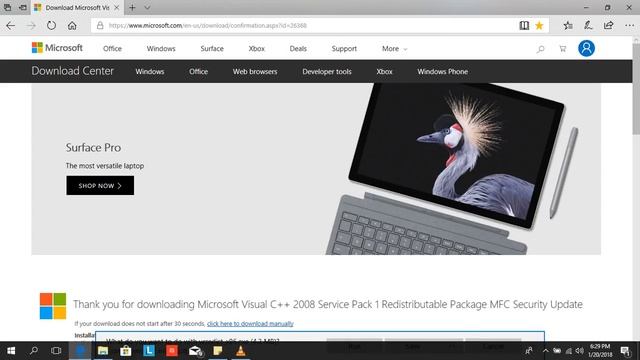
Task: Click the account profile icon
Action: [586, 49]
